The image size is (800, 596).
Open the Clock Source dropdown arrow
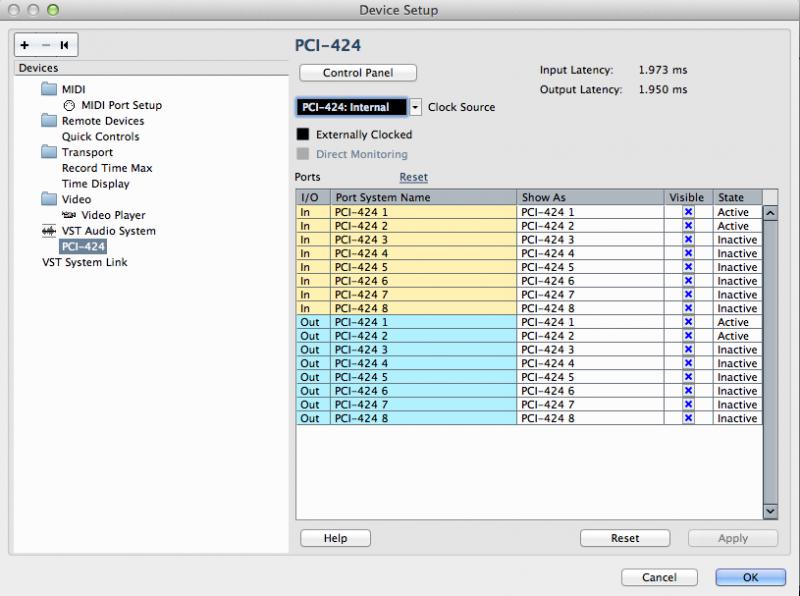click(x=415, y=107)
